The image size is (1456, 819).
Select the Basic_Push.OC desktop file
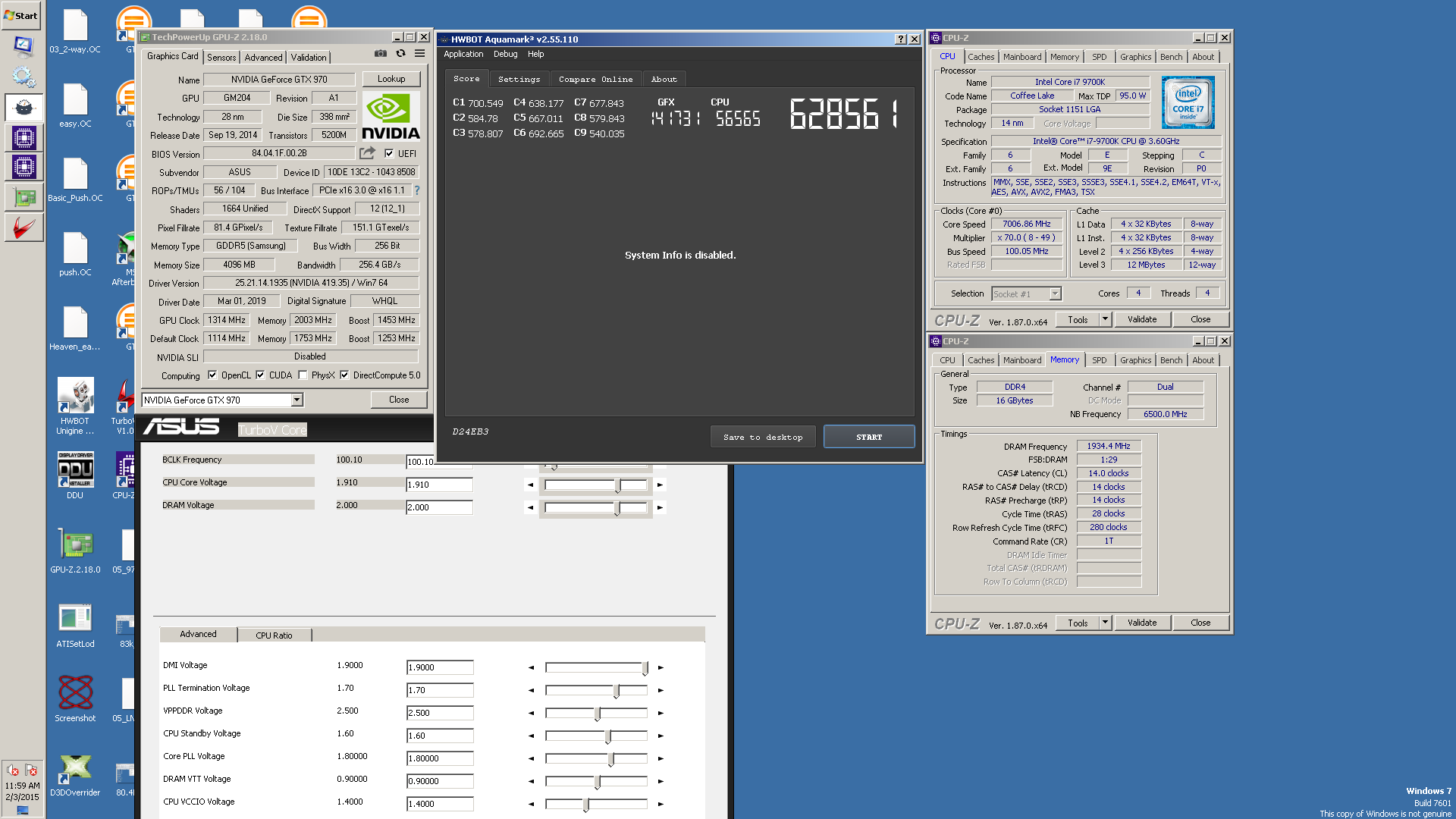click(x=75, y=180)
